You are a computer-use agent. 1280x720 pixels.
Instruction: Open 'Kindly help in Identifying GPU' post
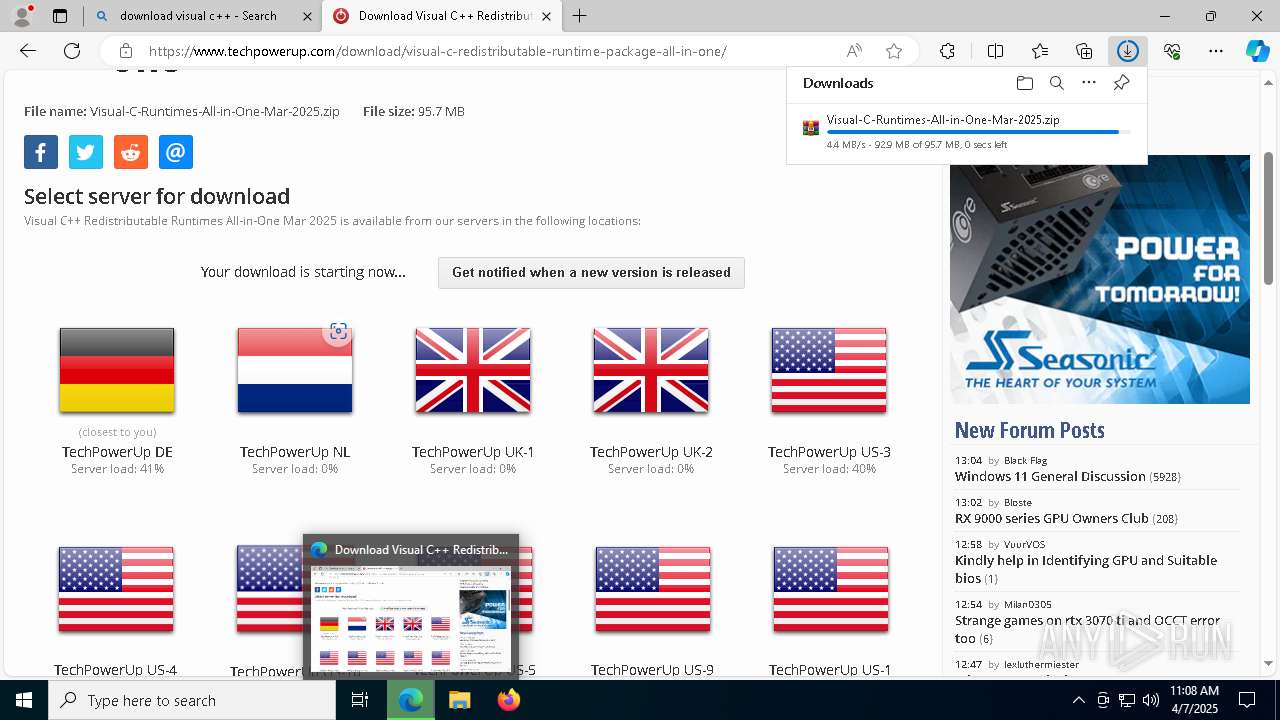1086,569
